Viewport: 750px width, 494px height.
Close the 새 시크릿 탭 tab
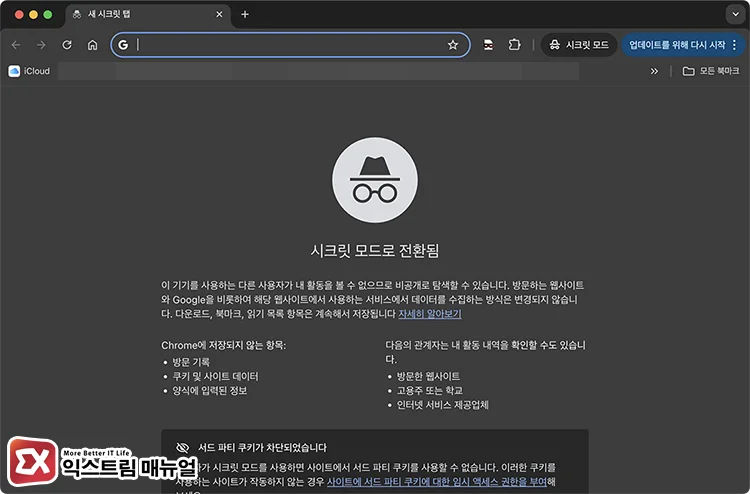coord(219,14)
